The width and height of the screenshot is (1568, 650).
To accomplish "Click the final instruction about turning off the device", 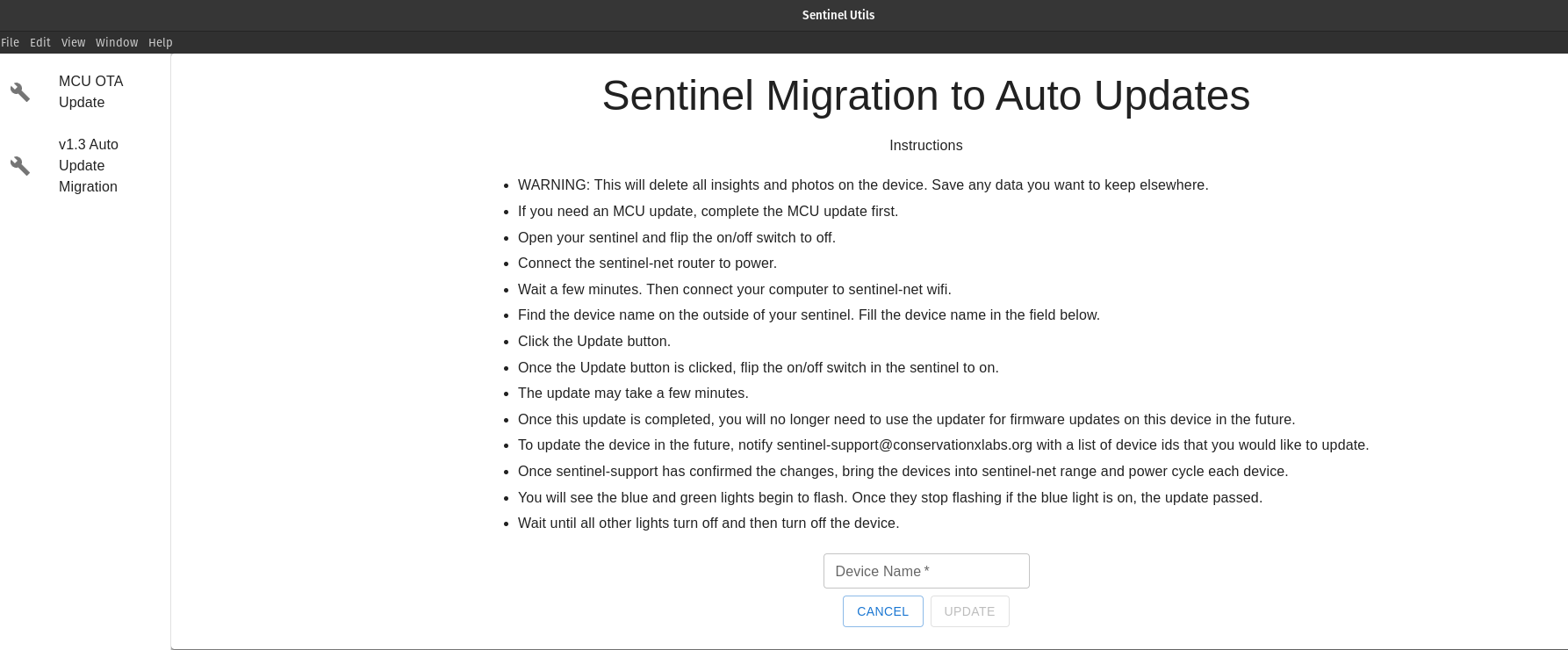I will [x=708, y=524].
